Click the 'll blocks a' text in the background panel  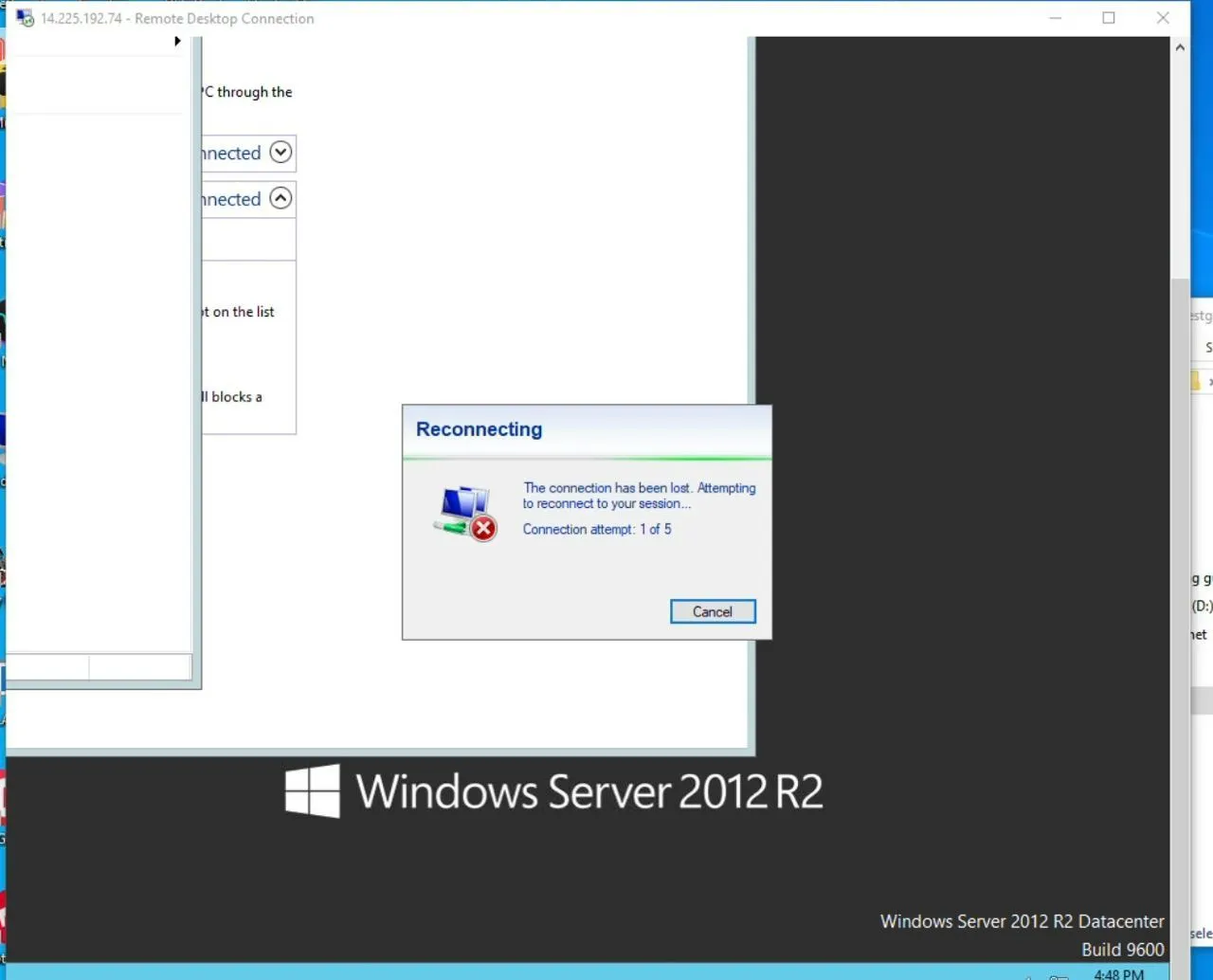[232, 397]
